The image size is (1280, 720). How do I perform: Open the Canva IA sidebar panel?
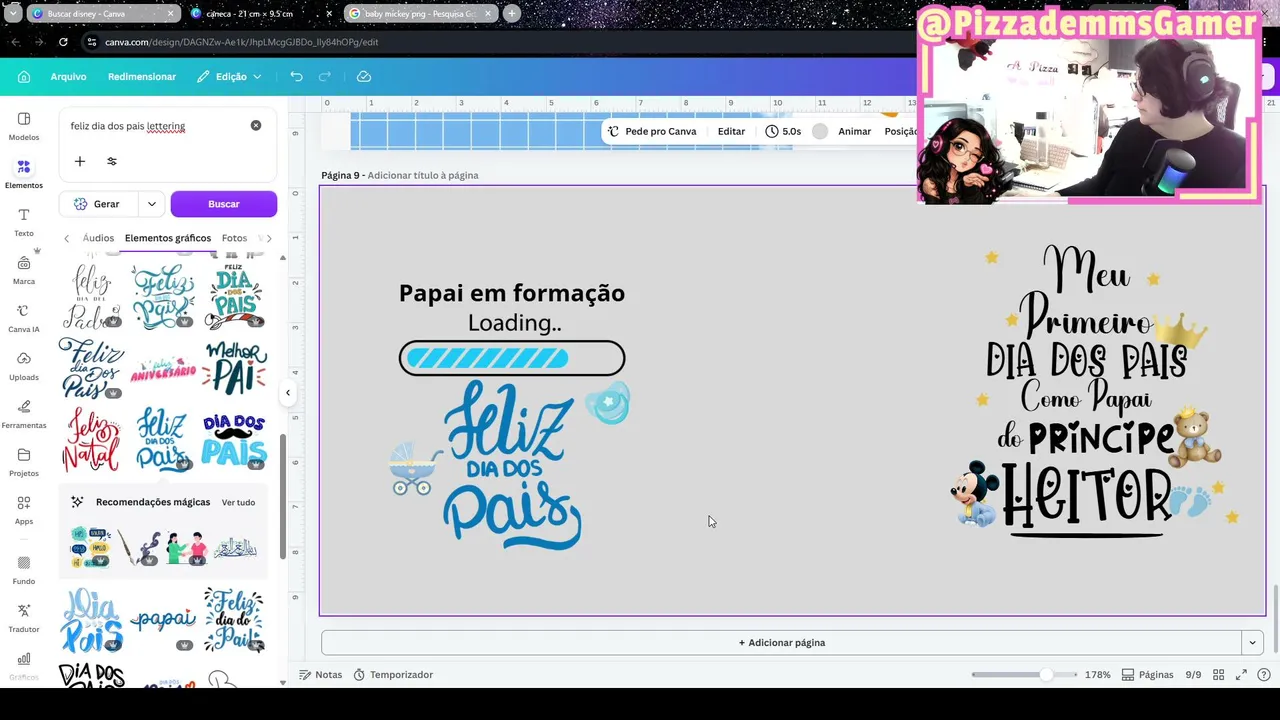[x=24, y=318]
